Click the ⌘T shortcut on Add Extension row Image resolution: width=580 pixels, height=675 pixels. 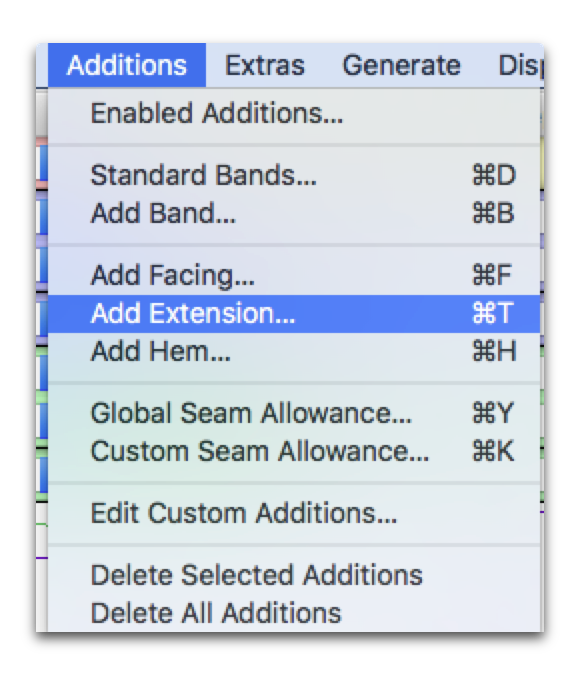493,313
